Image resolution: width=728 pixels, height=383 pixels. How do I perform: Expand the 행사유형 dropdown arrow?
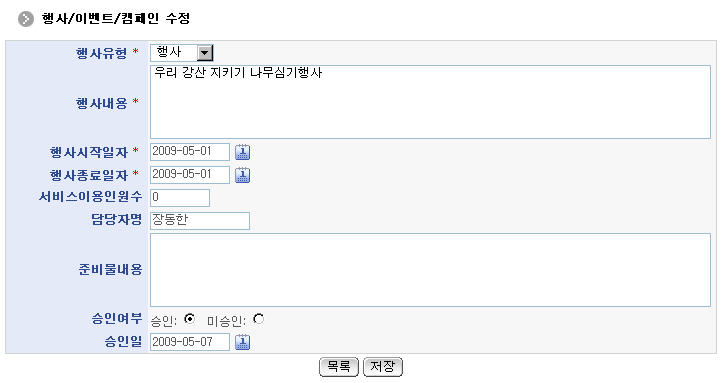205,53
